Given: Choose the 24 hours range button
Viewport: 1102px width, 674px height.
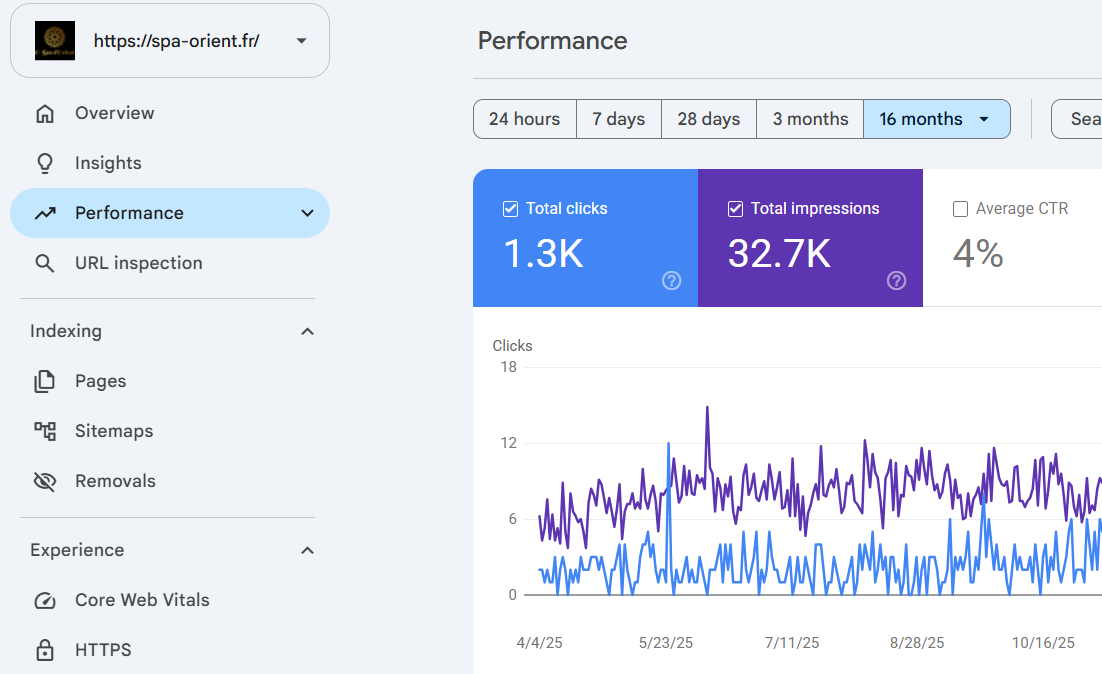Looking at the screenshot, I should [x=524, y=119].
